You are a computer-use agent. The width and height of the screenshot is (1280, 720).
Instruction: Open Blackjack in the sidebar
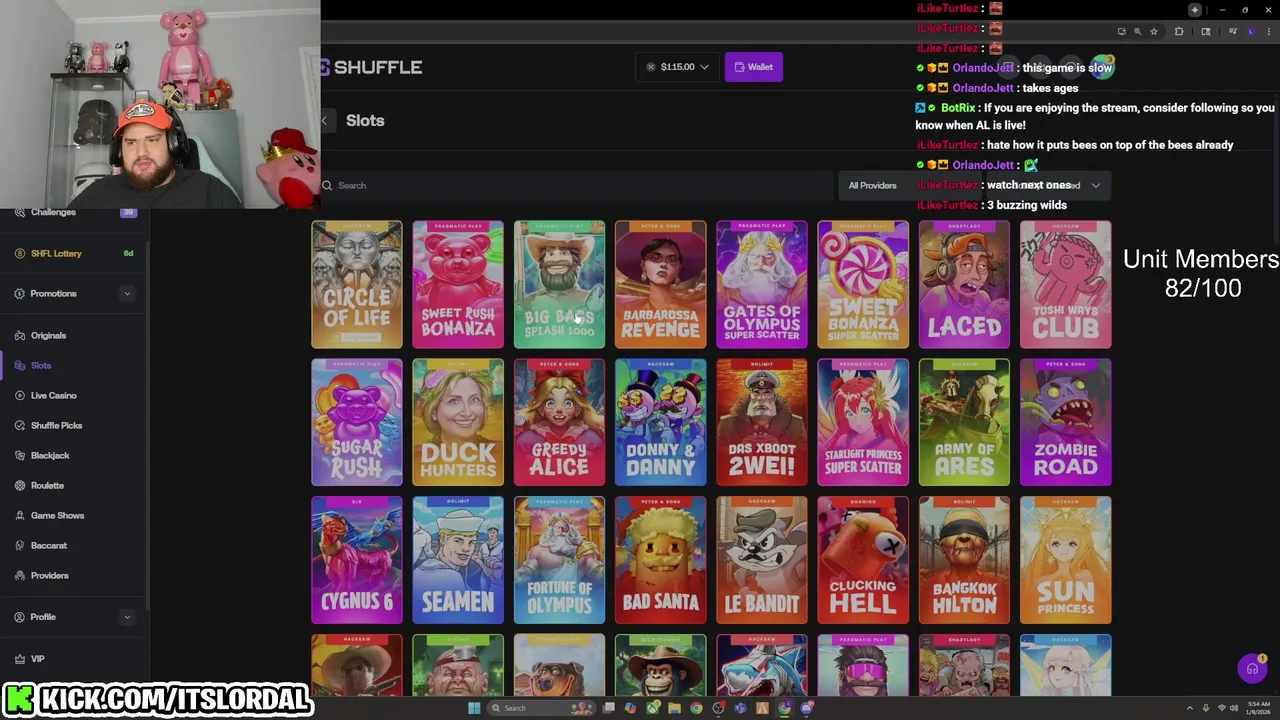73,455
